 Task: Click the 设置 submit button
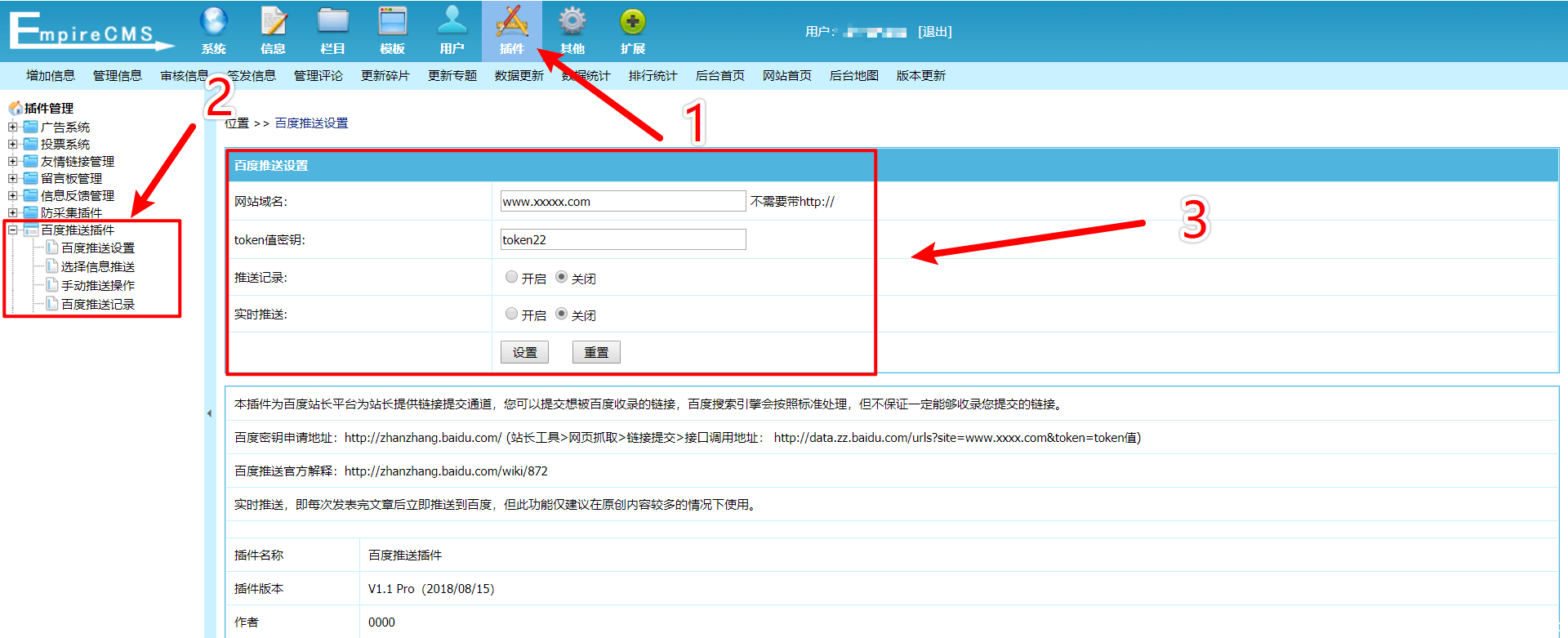(x=524, y=352)
